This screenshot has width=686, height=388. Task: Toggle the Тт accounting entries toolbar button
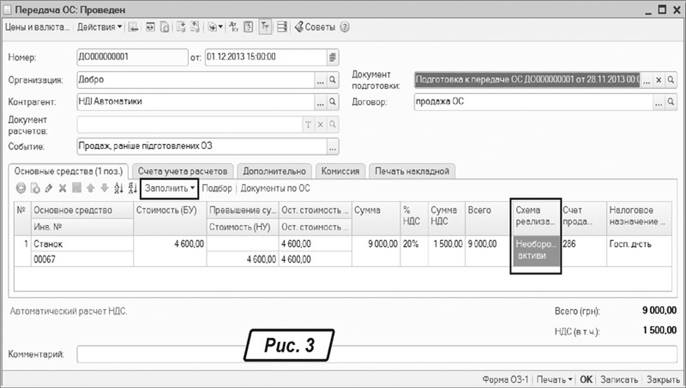click(x=265, y=27)
